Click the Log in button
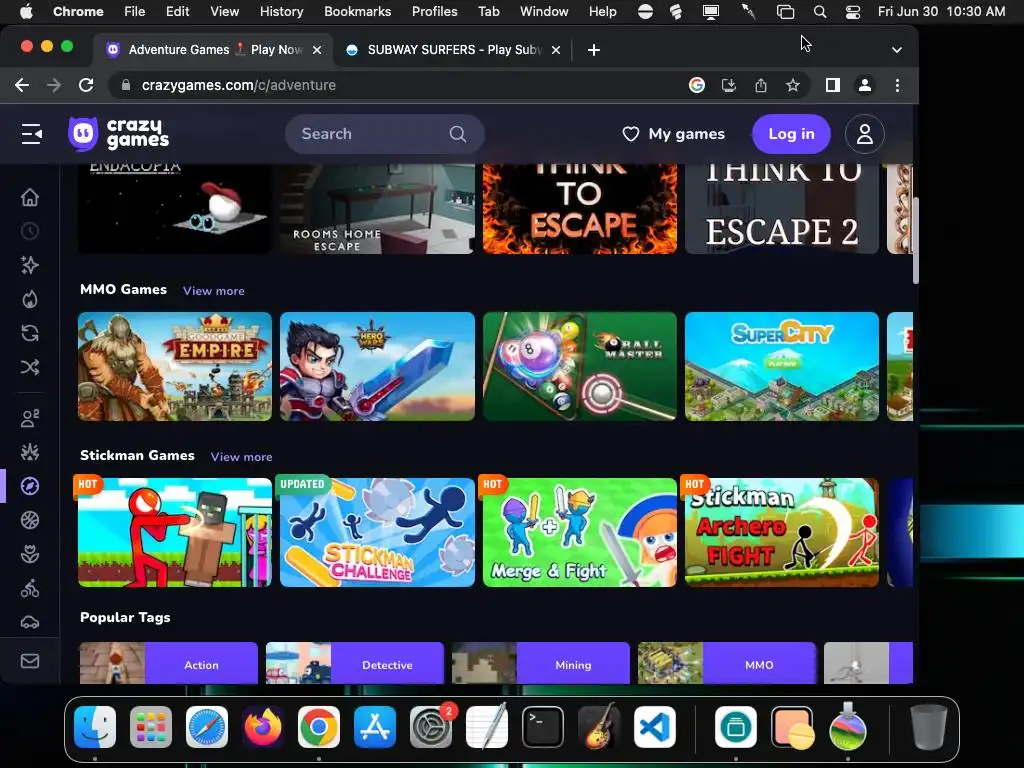The image size is (1024, 768). (792, 134)
